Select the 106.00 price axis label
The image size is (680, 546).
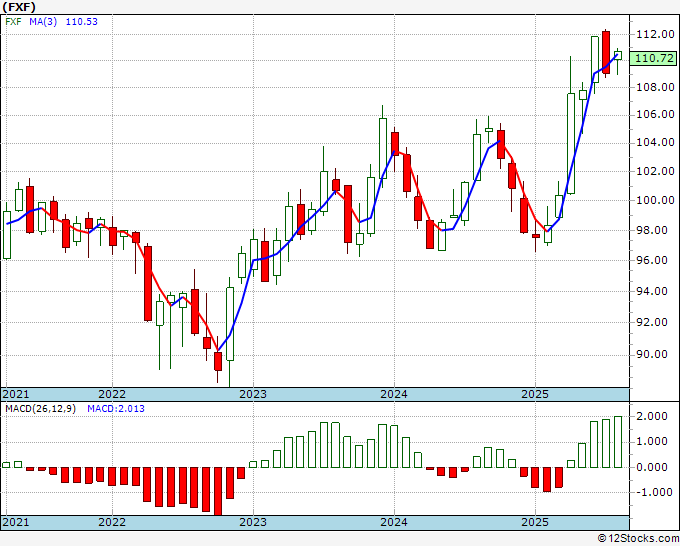(x=655, y=114)
